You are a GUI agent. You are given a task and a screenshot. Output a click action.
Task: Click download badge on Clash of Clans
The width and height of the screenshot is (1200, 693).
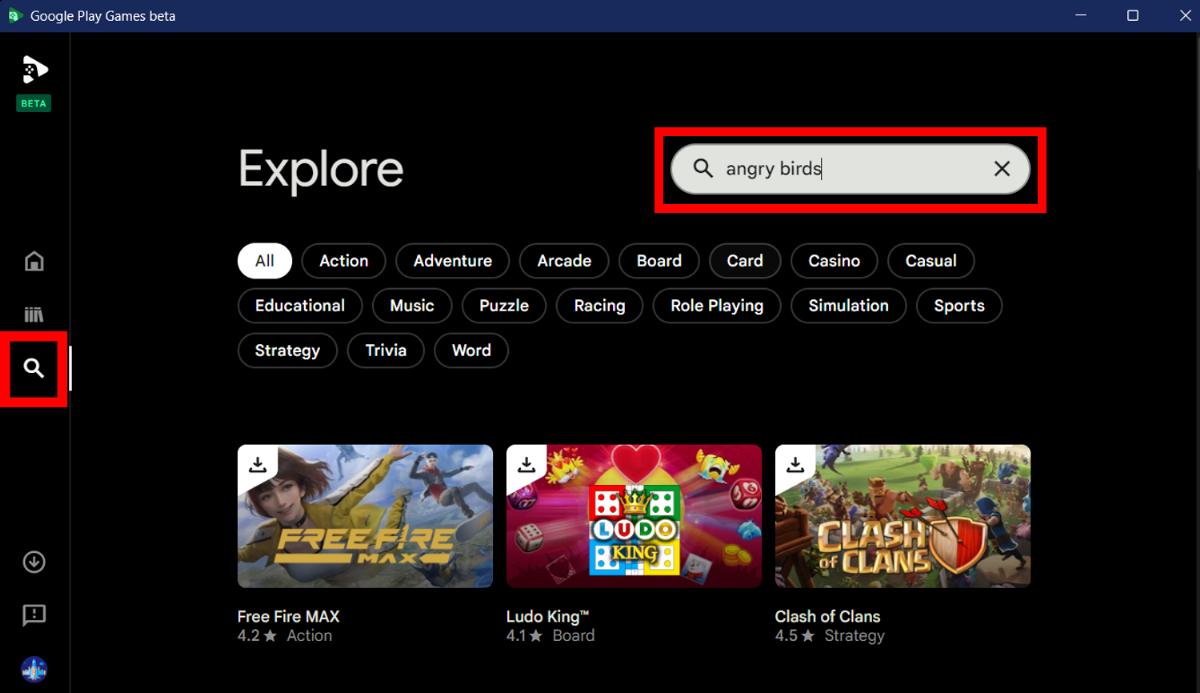pos(795,464)
